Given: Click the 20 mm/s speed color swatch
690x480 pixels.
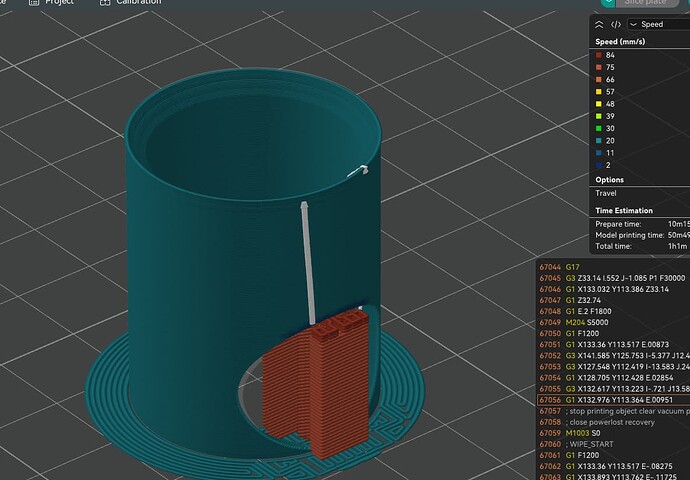Looking at the screenshot, I should (x=598, y=141).
